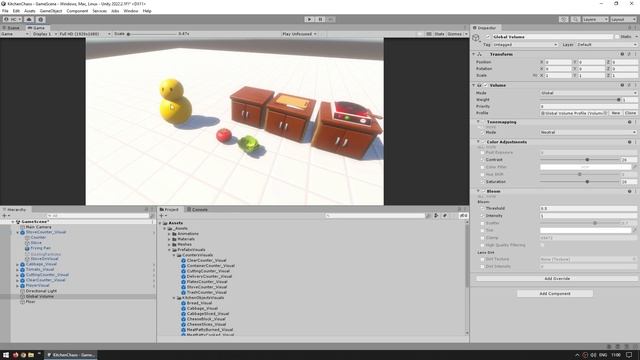The image size is (640, 360).
Task: Click the Add Component button
Action: pyautogui.click(x=555, y=293)
